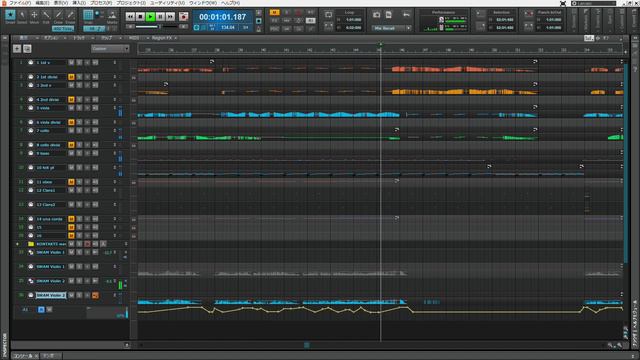Click the 00:01:01.187 time display
The width and height of the screenshot is (640, 360).
pyautogui.click(x=222, y=17)
